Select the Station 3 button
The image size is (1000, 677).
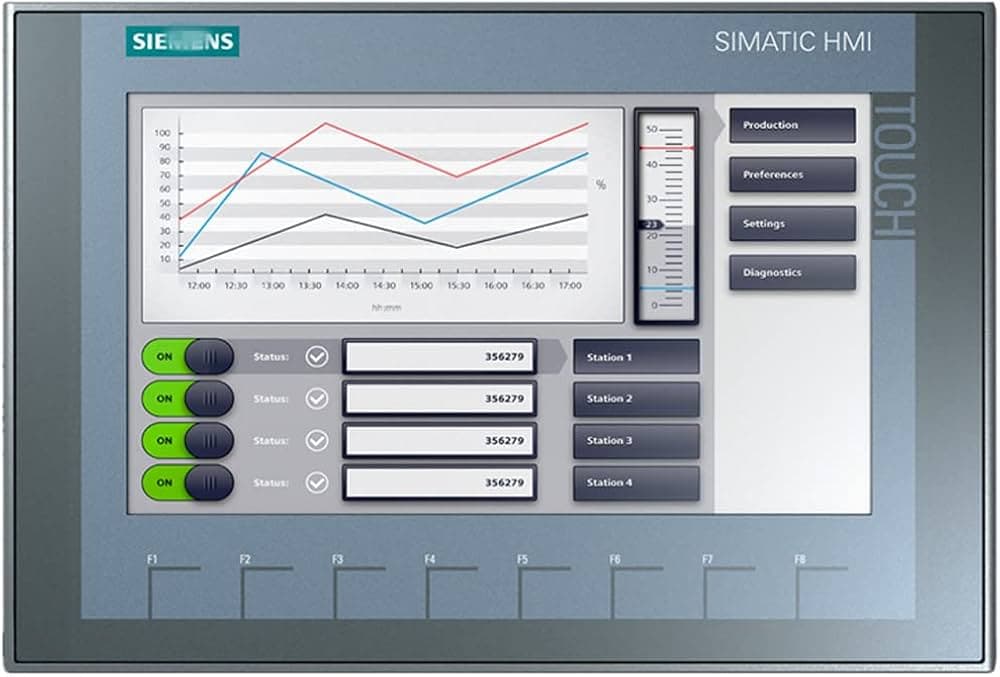point(636,441)
